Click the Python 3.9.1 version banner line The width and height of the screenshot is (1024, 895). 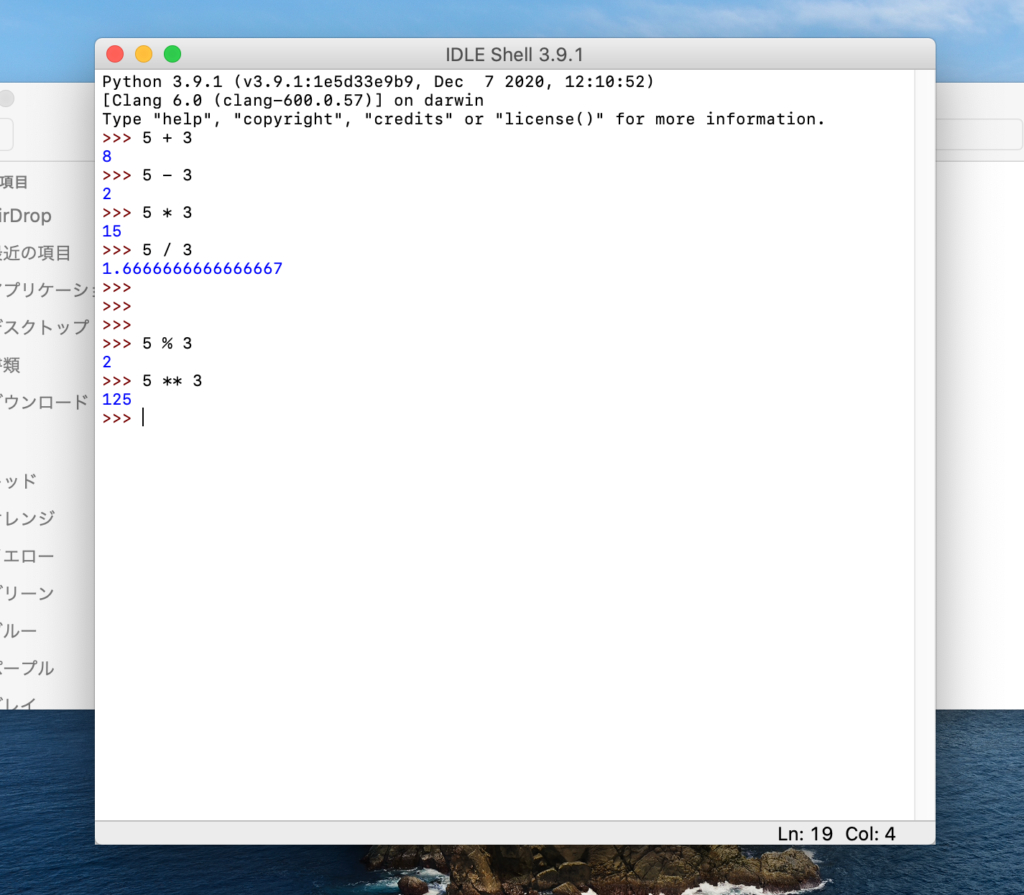point(378,81)
